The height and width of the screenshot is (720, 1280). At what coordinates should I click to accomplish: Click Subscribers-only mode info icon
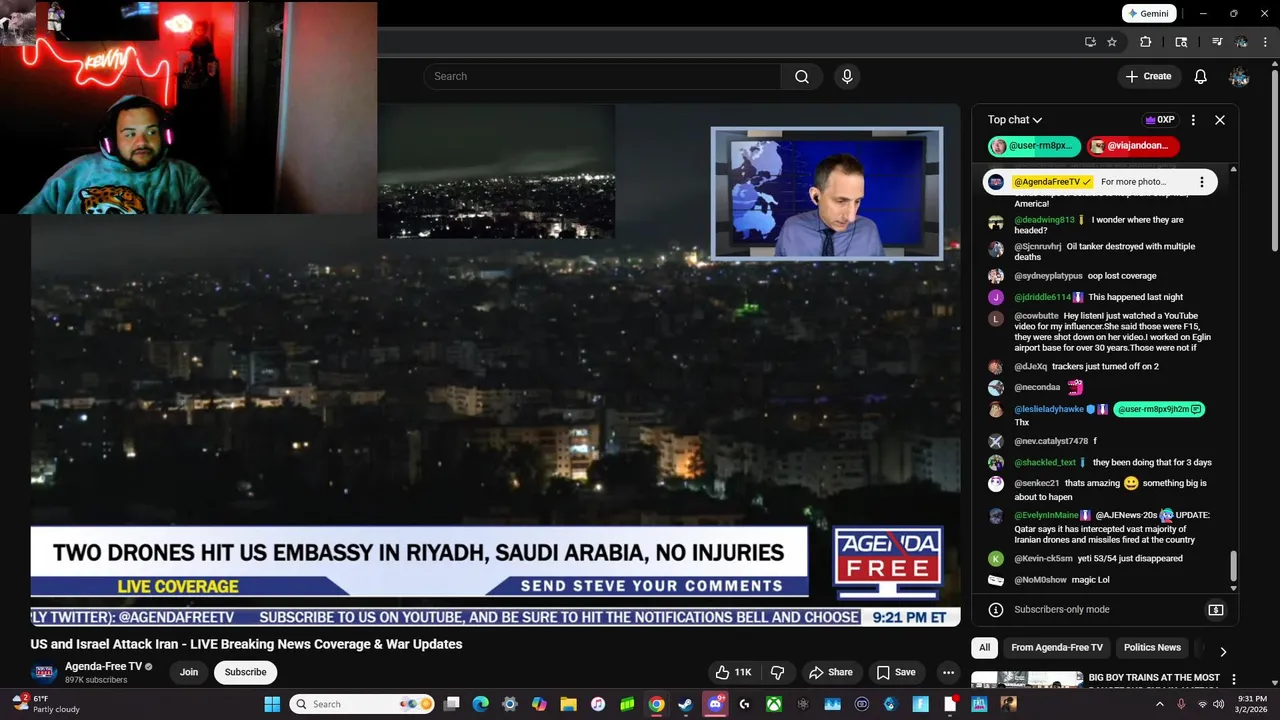pos(996,610)
